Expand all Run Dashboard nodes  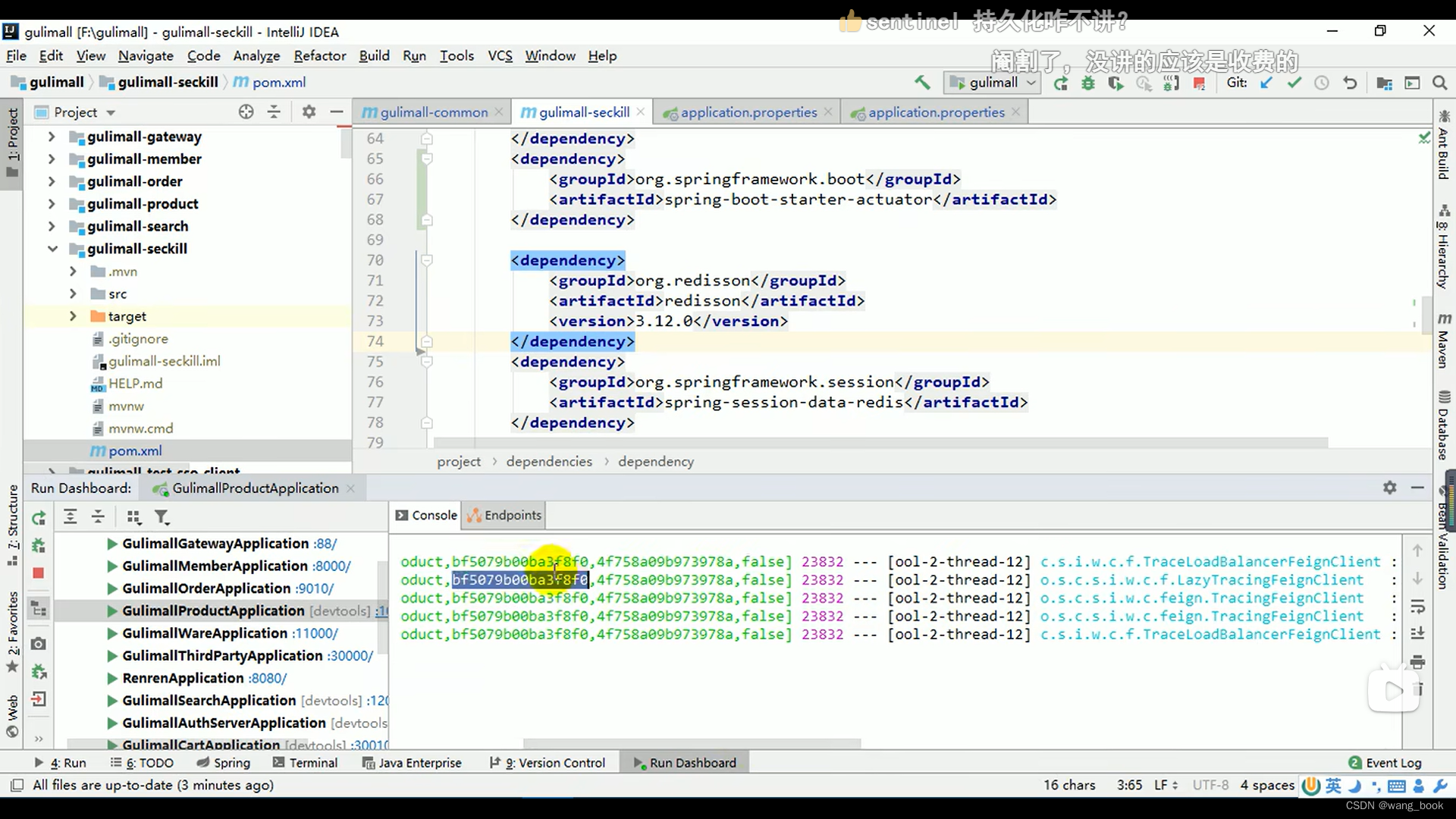click(70, 517)
